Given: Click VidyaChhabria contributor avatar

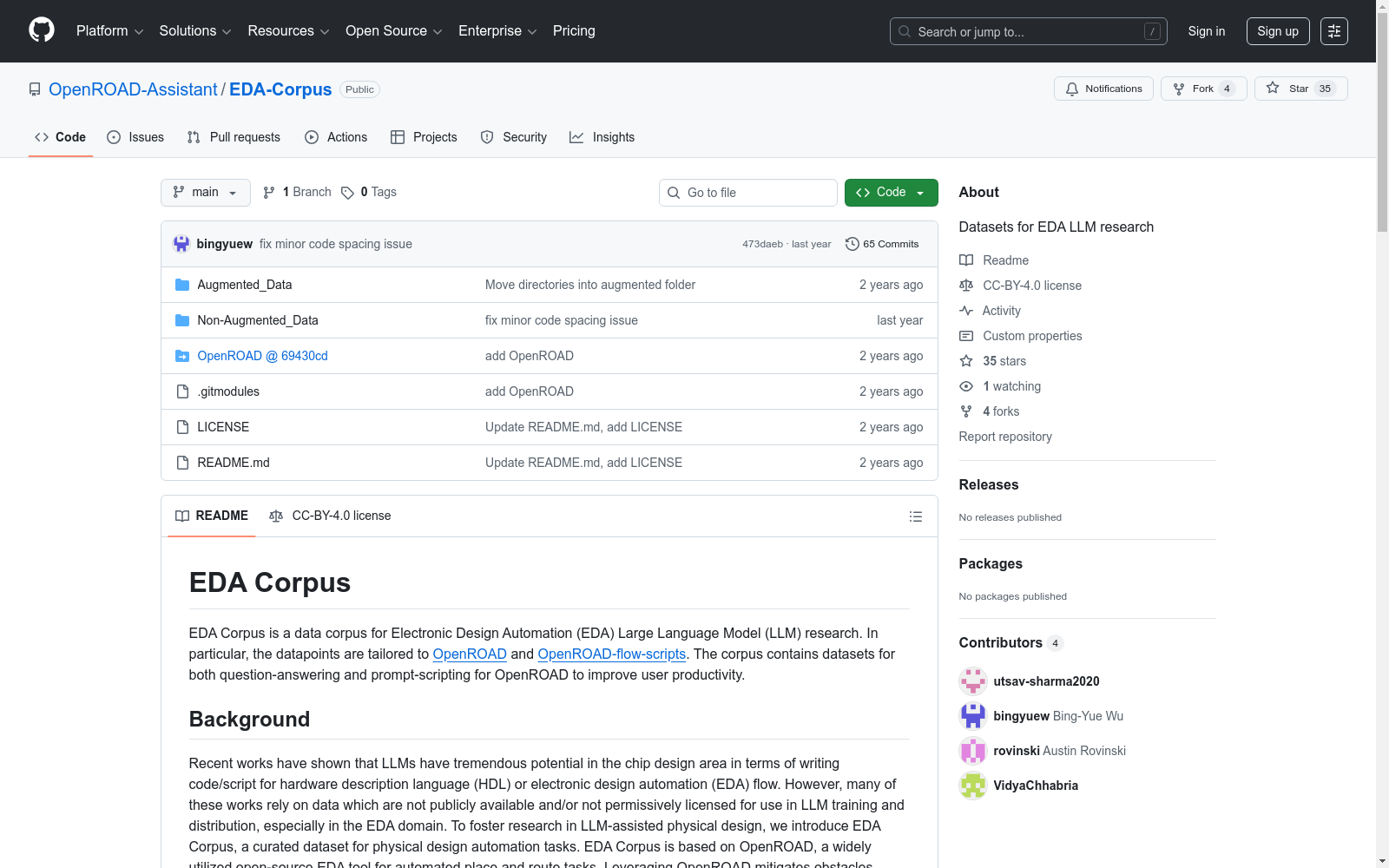Looking at the screenshot, I should (x=973, y=786).
